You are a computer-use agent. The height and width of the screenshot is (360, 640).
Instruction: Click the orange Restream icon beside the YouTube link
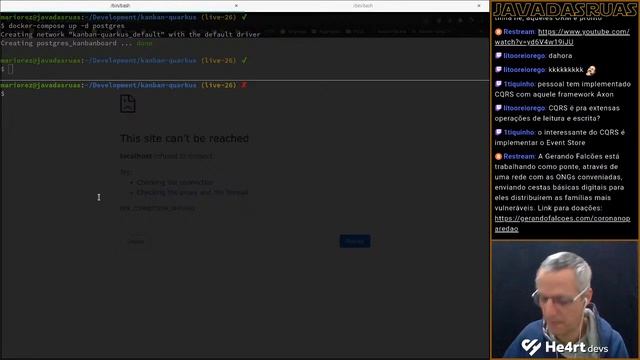tap(498, 31)
